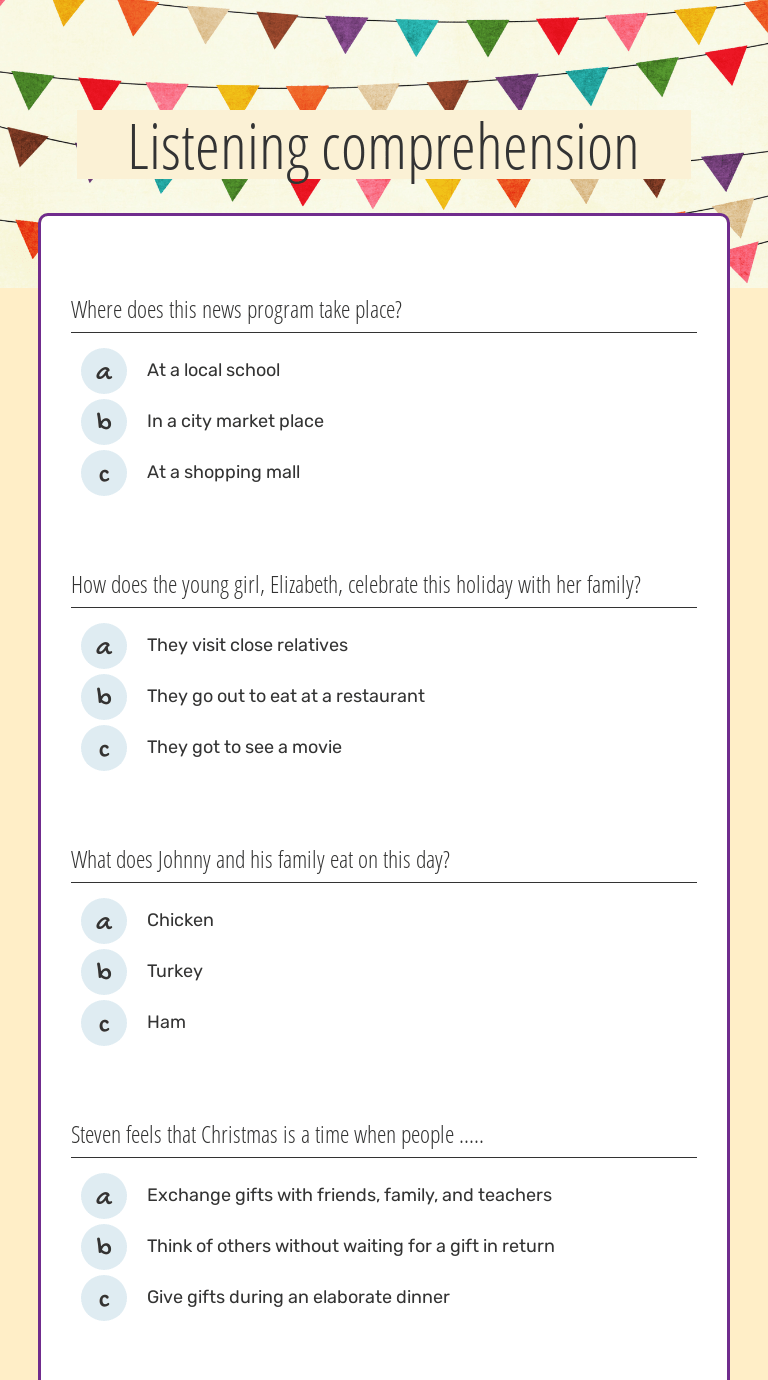Click the question about Johnny's family meal
Screen dimensions: 768x1380
(x=260, y=860)
